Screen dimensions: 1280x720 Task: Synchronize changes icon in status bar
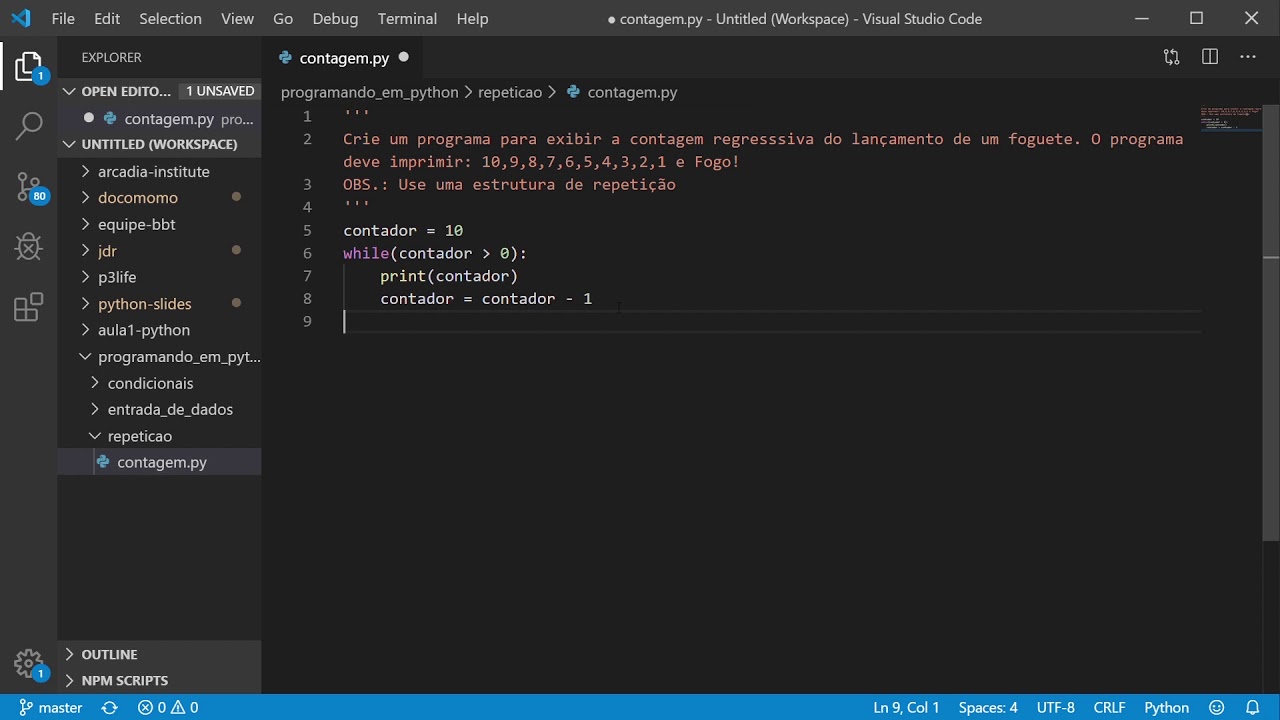(110, 707)
